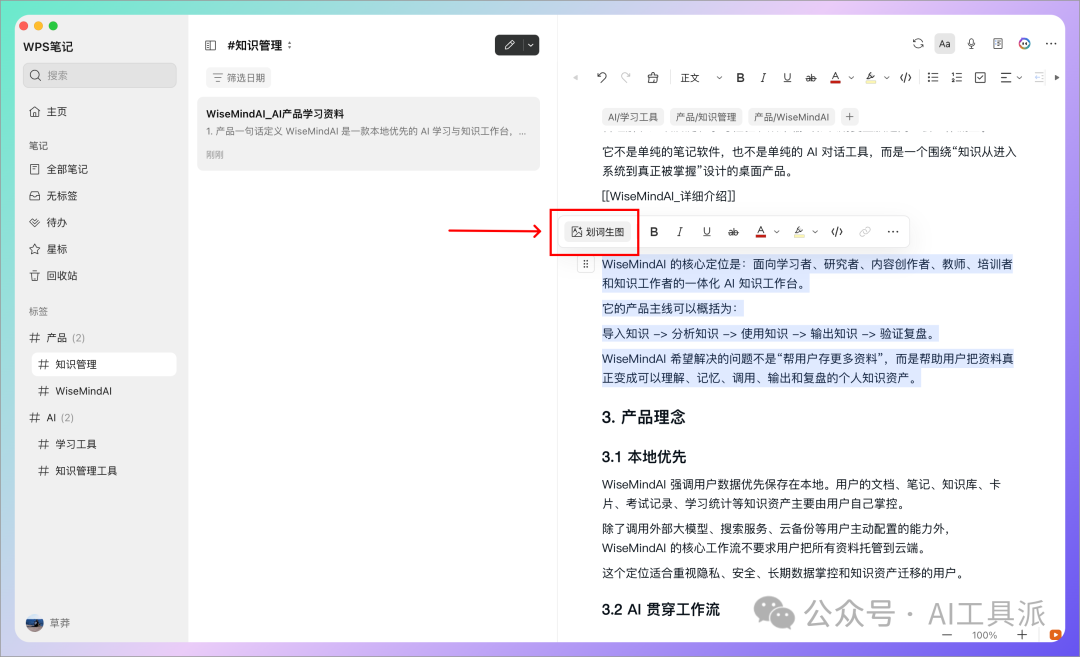Toggle italic in the top toolbar
Image resolution: width=1080 pixels, height=657 pixels.
point(763,78)
